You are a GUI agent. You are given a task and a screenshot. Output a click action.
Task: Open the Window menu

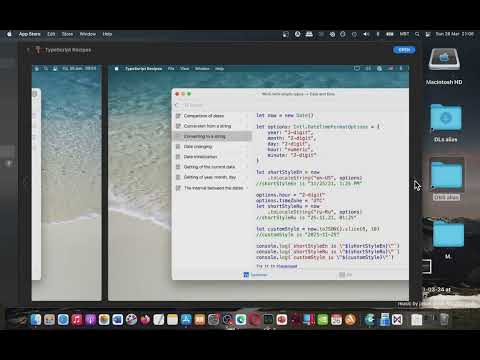(x=88, y=34)
